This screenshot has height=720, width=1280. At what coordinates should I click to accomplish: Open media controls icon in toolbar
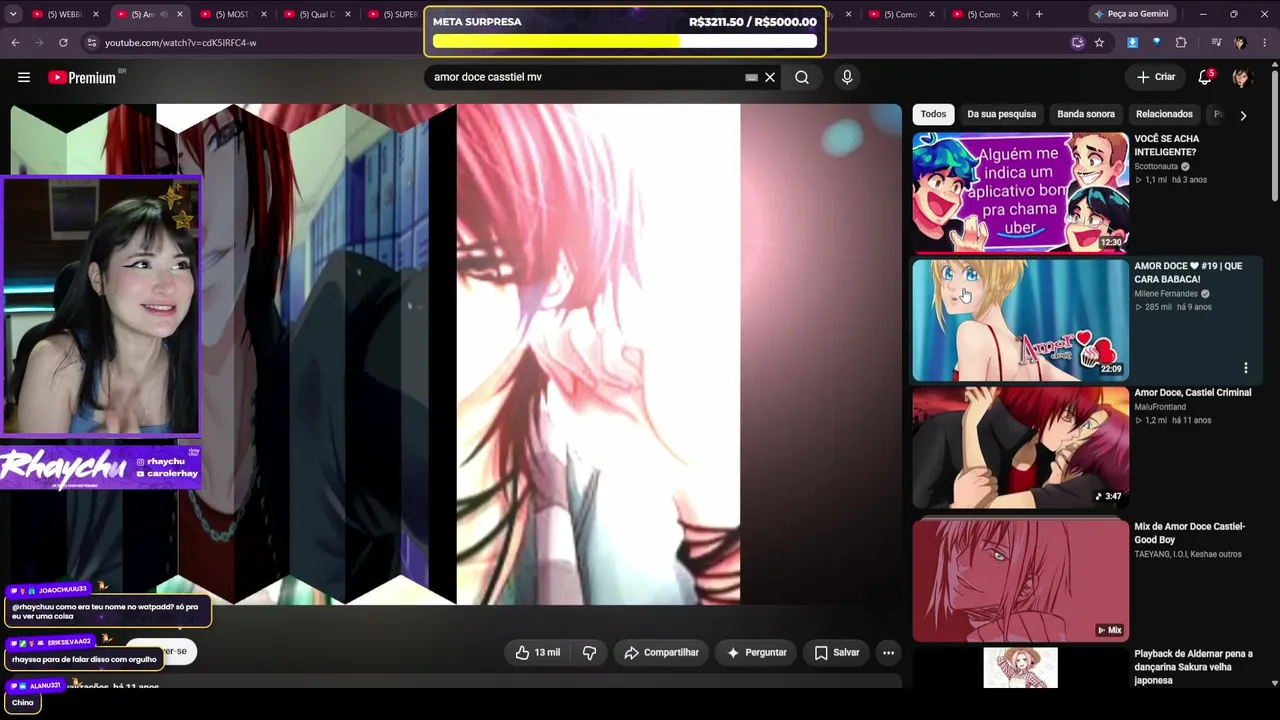click(1216, 43)
